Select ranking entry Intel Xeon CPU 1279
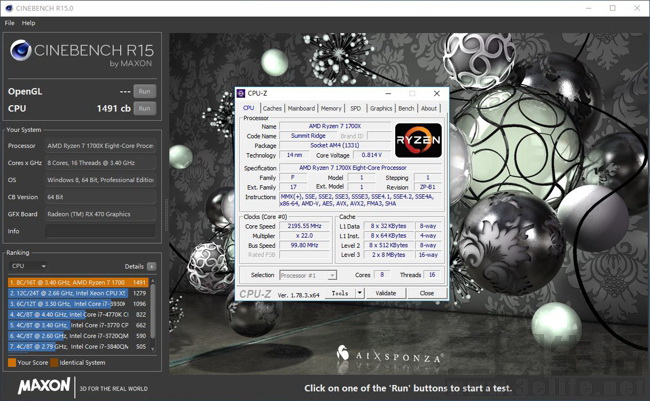 (x=78, y=293)
